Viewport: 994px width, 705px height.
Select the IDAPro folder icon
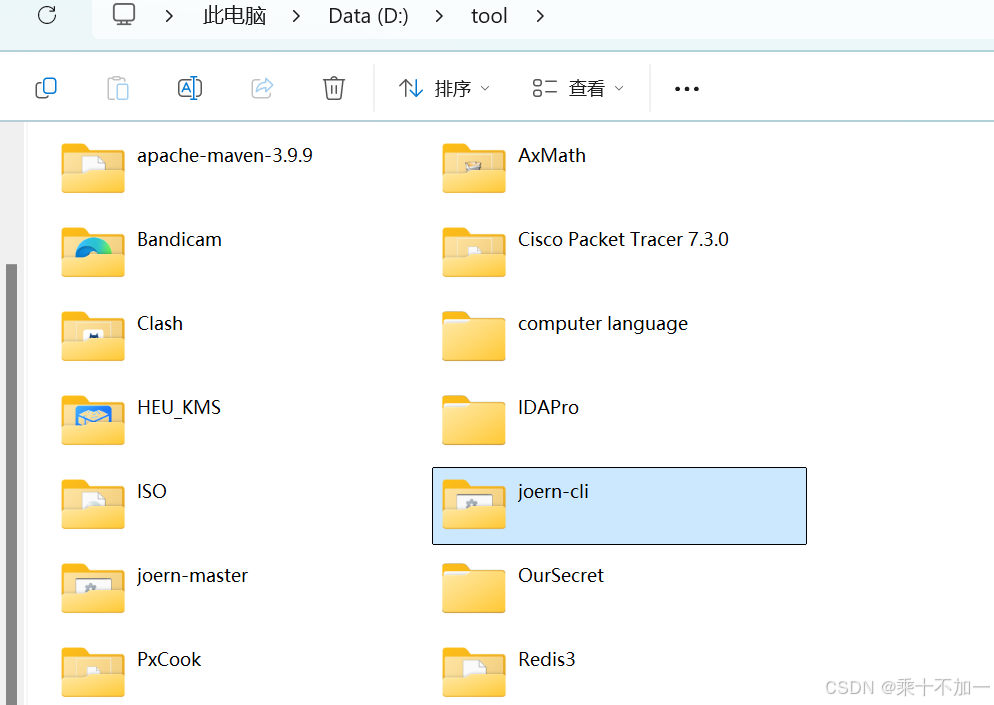(474, 420)
